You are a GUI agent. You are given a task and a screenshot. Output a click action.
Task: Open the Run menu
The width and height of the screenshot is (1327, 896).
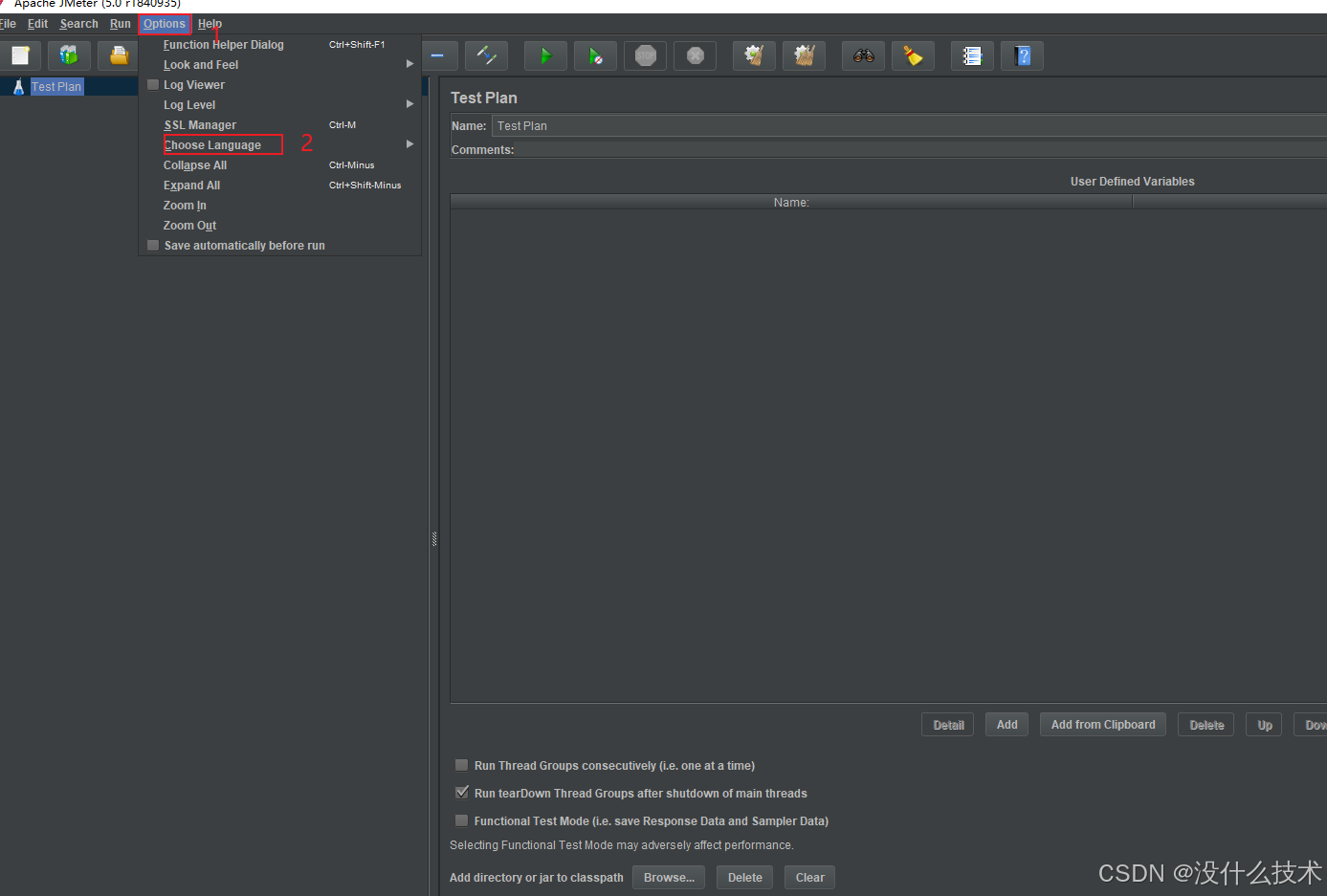120,24
